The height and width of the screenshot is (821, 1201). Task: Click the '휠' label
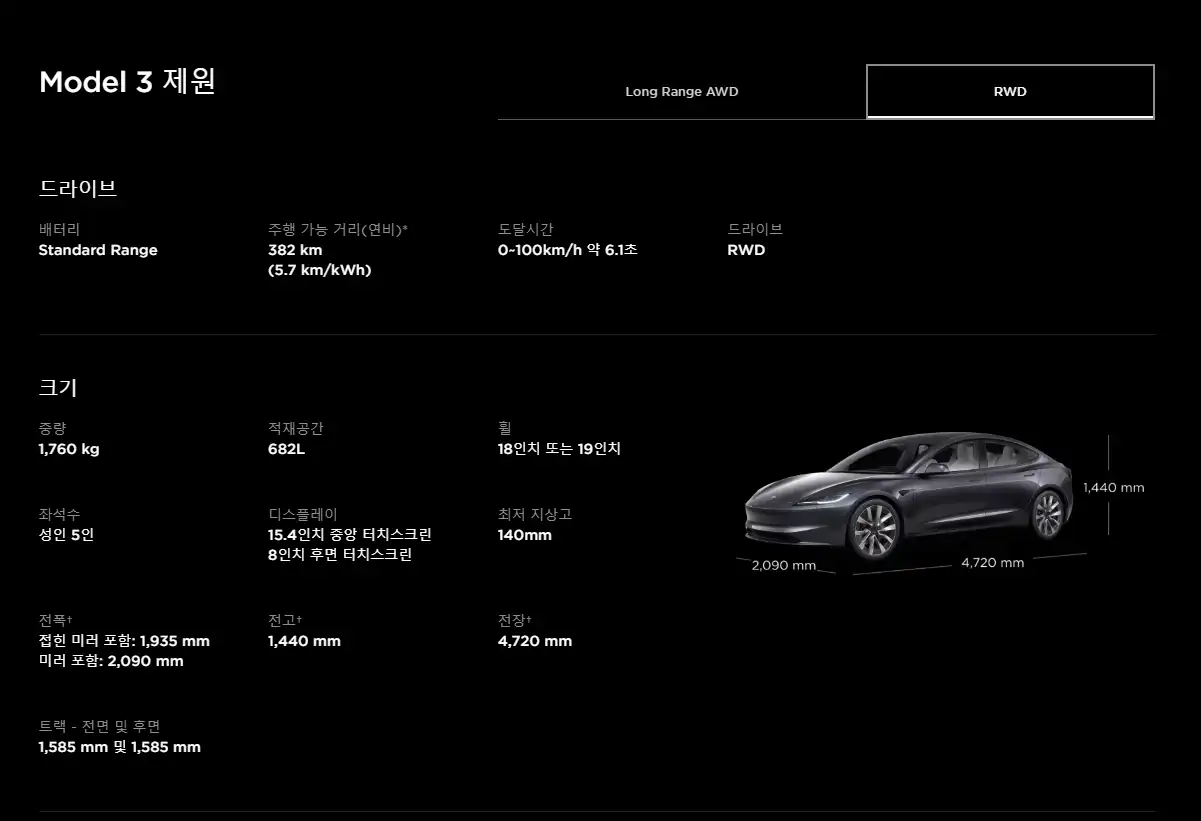pyautogui.click(x=505, y=428)
